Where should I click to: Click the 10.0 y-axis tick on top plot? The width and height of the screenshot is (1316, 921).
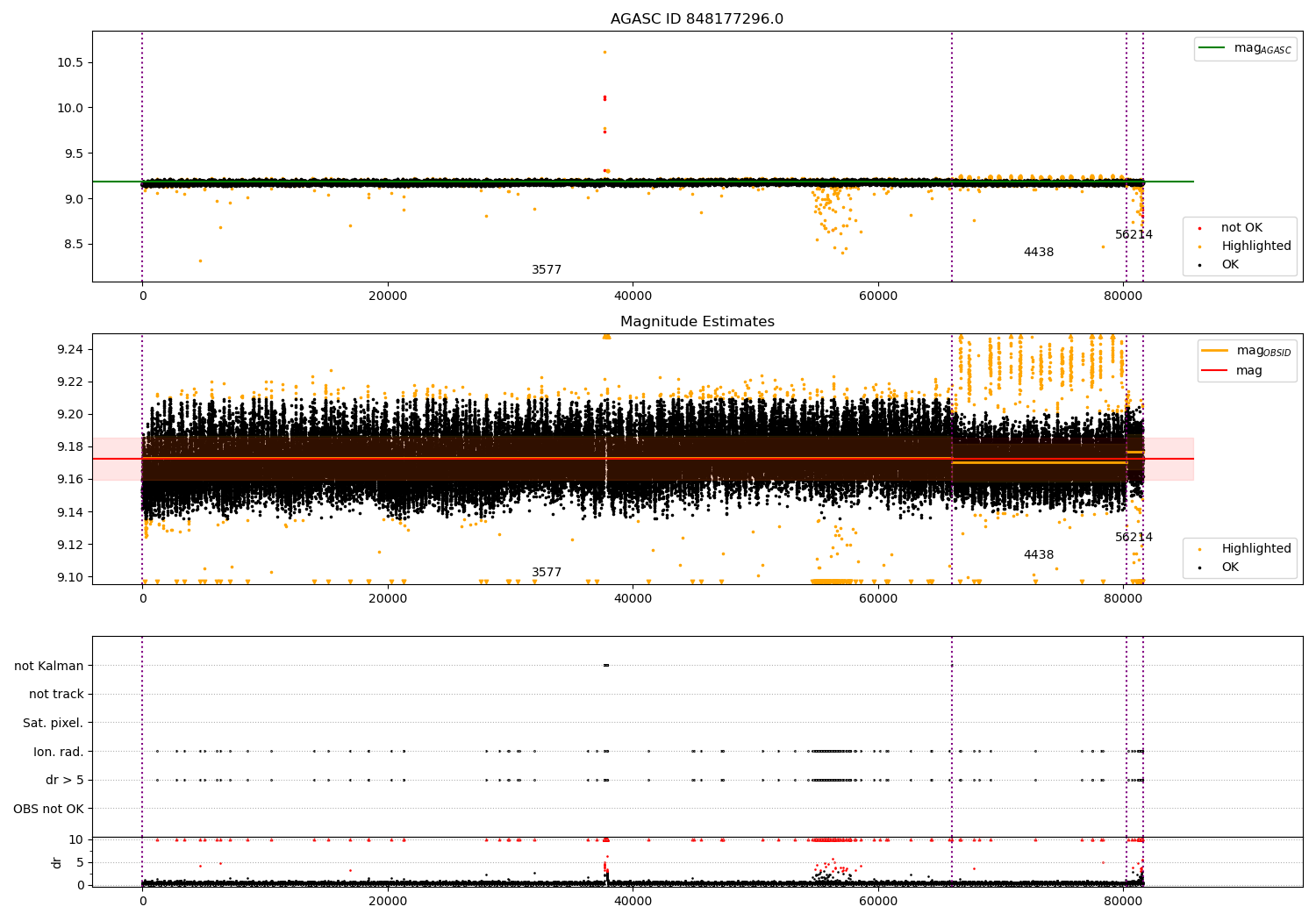[x=71, y=108]
